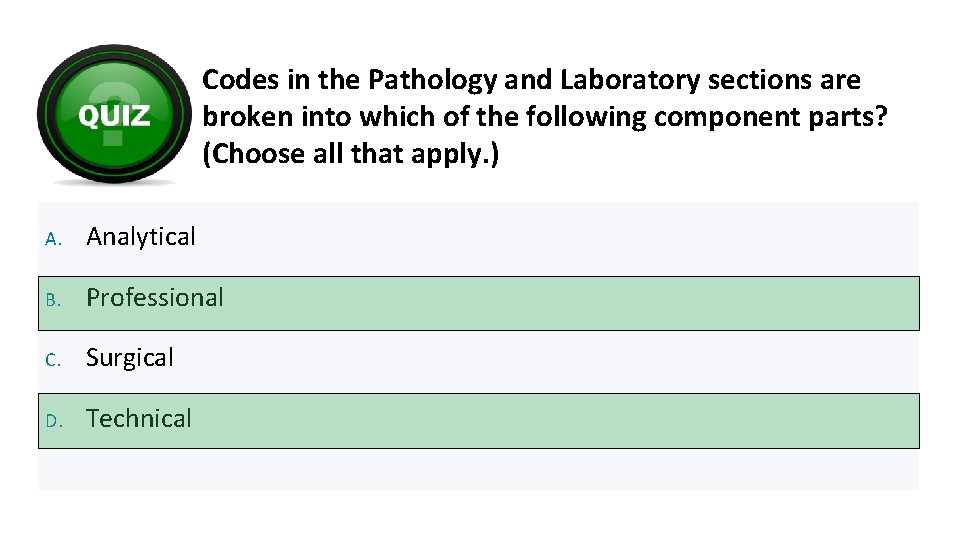Click the empty row below Technical

tap(478, 469)
